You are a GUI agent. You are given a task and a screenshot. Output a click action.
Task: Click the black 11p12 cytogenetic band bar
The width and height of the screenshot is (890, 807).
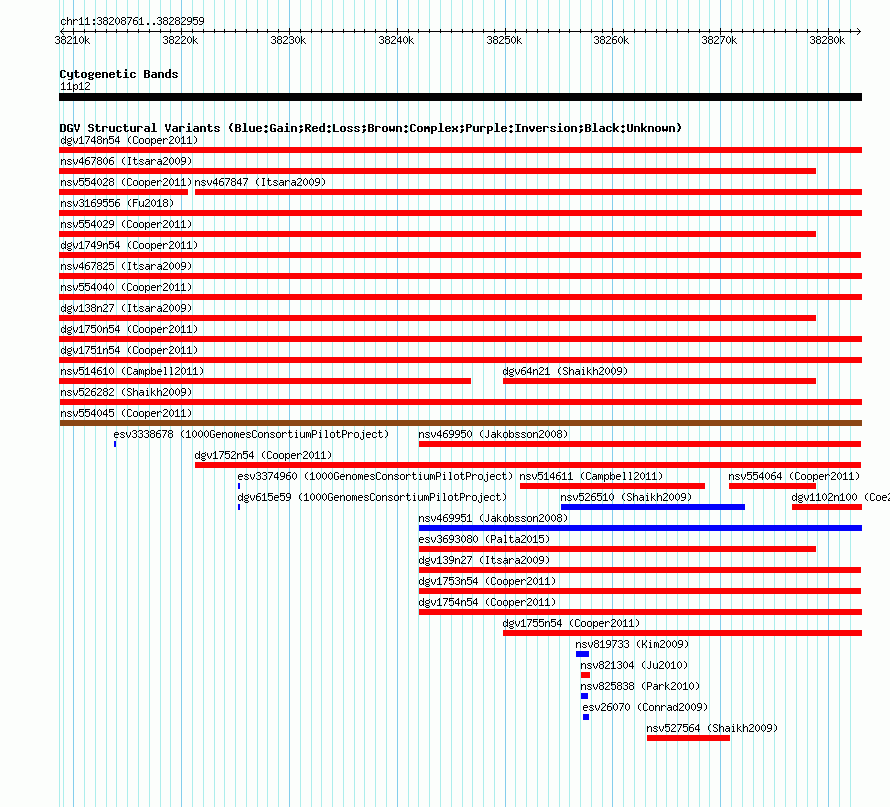[461, 97]
